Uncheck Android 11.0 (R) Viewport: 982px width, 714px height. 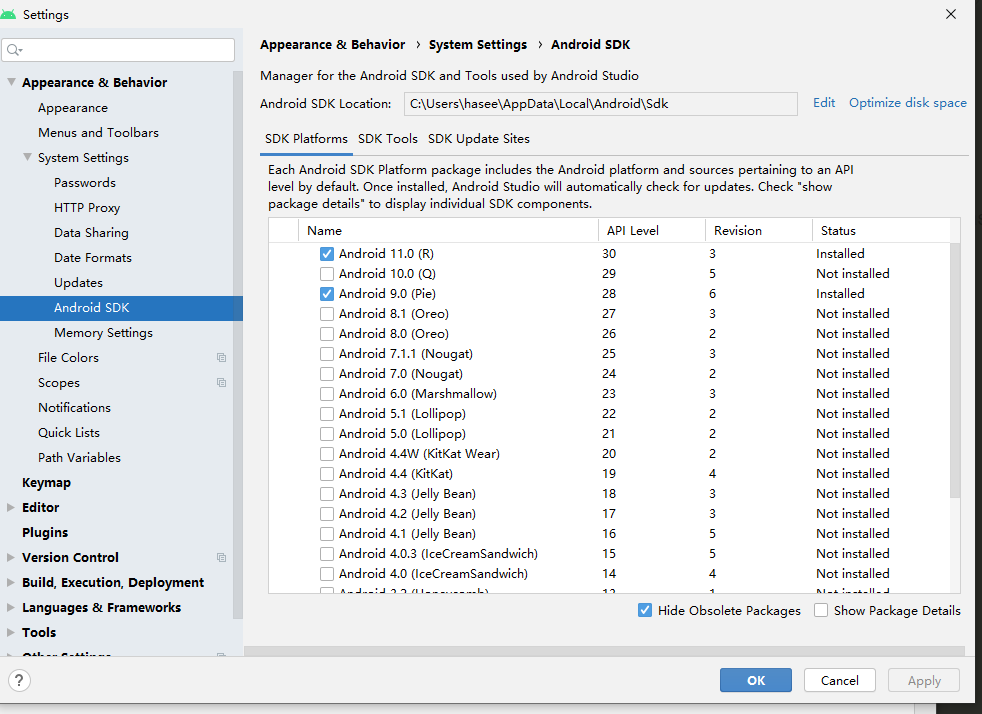point(326,253)
